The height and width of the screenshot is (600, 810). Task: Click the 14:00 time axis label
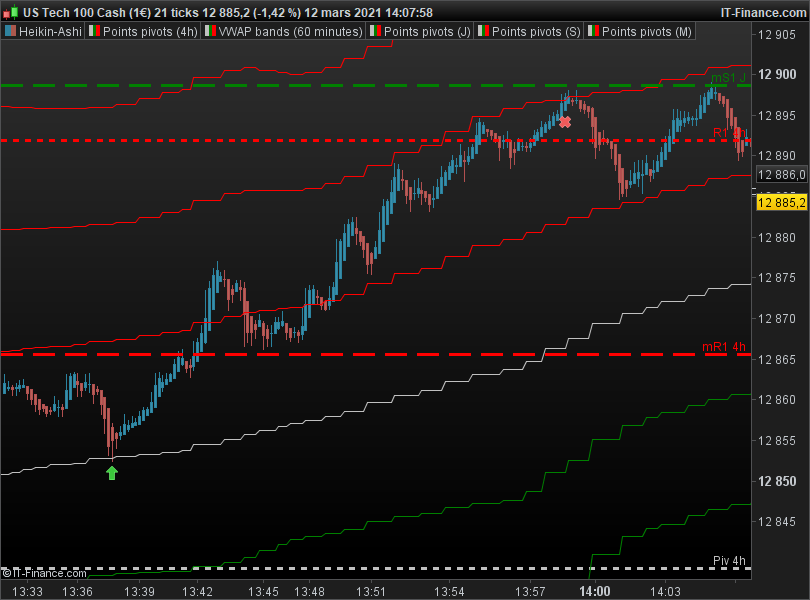click(x=595, y=591)
